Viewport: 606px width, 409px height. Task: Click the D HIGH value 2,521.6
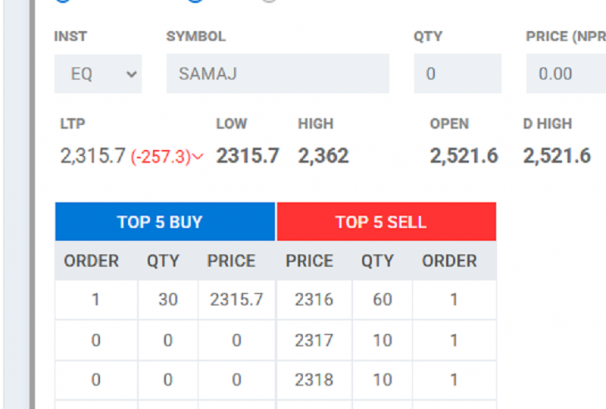click(557, 156)
